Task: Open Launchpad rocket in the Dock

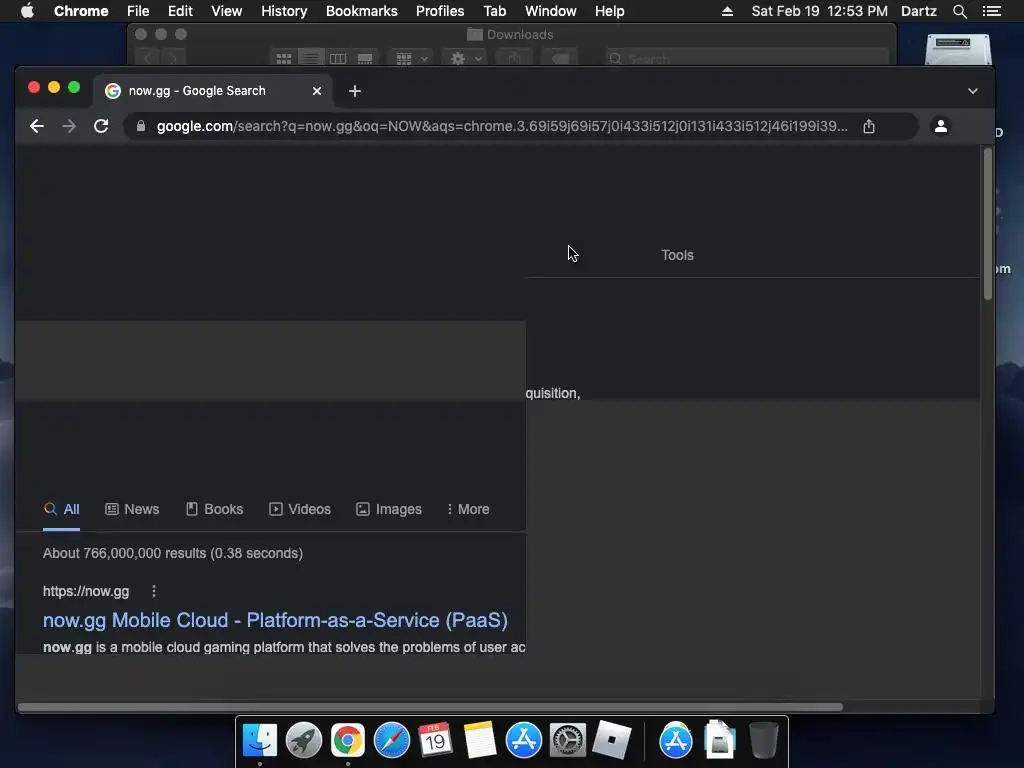Action: tap(304, 741)
